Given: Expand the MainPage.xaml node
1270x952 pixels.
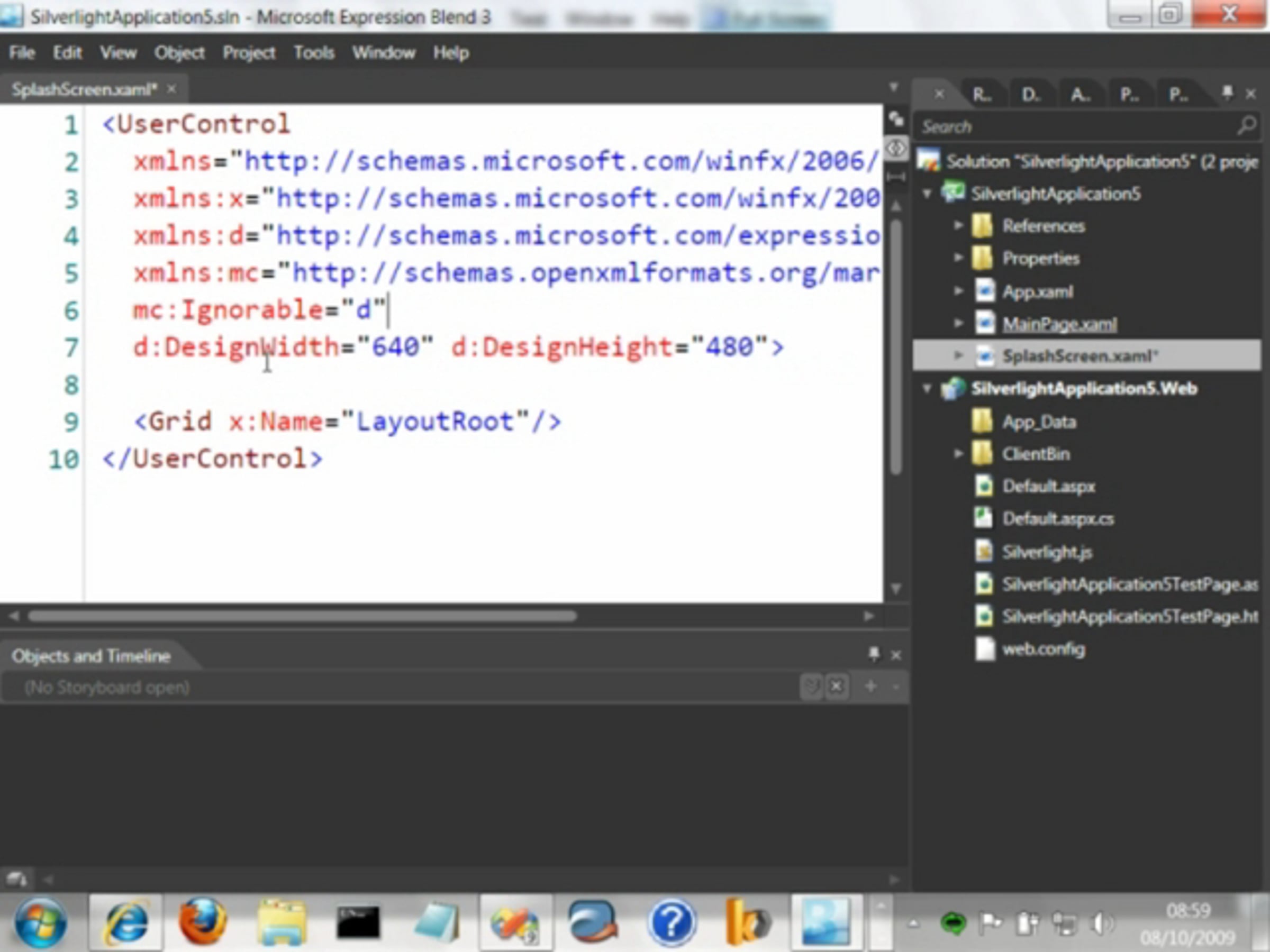Looking at the screenshot, I should click(x=958, y=323).
